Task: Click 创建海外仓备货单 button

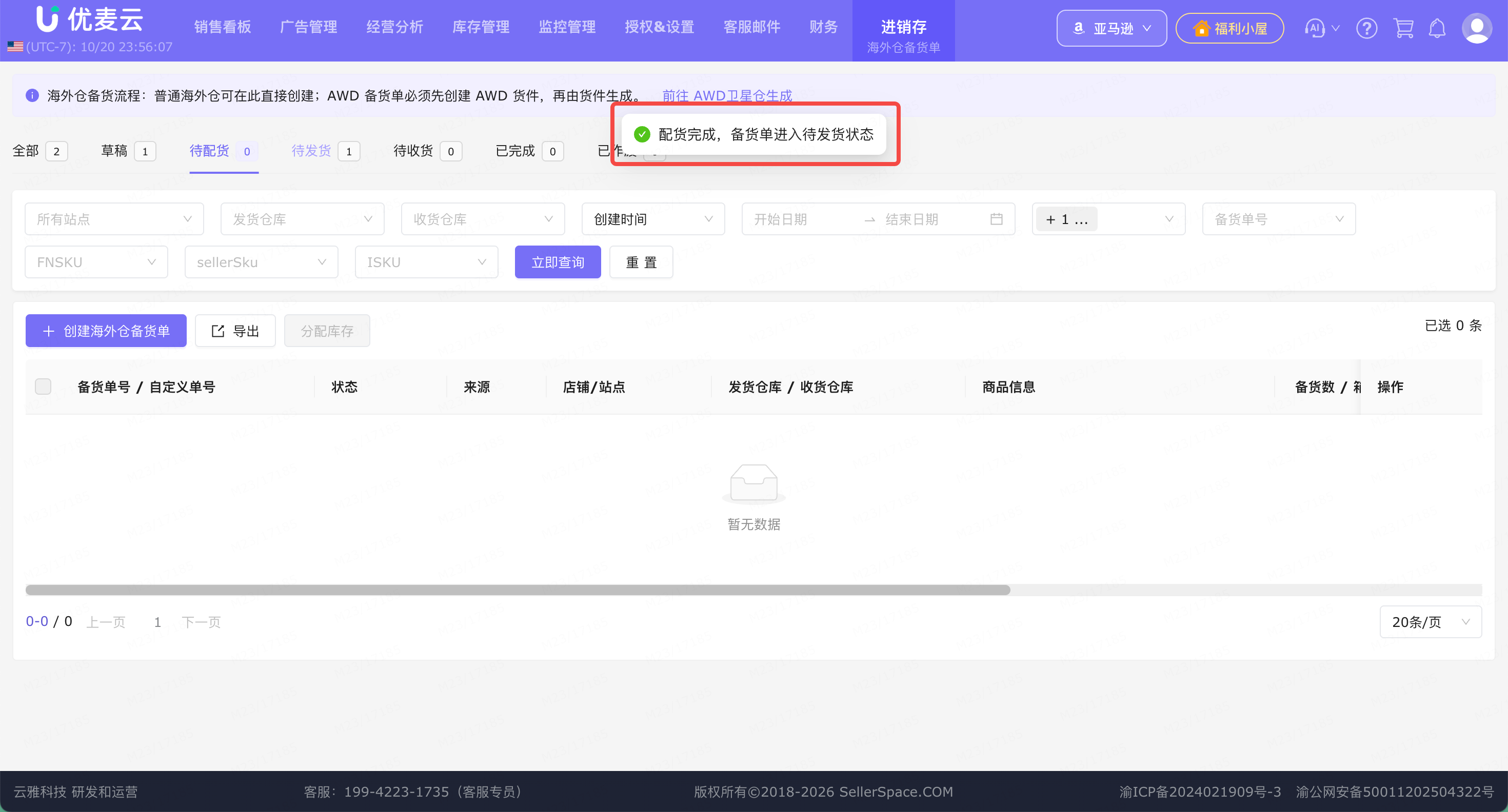Action: click(x=106, y=331)
